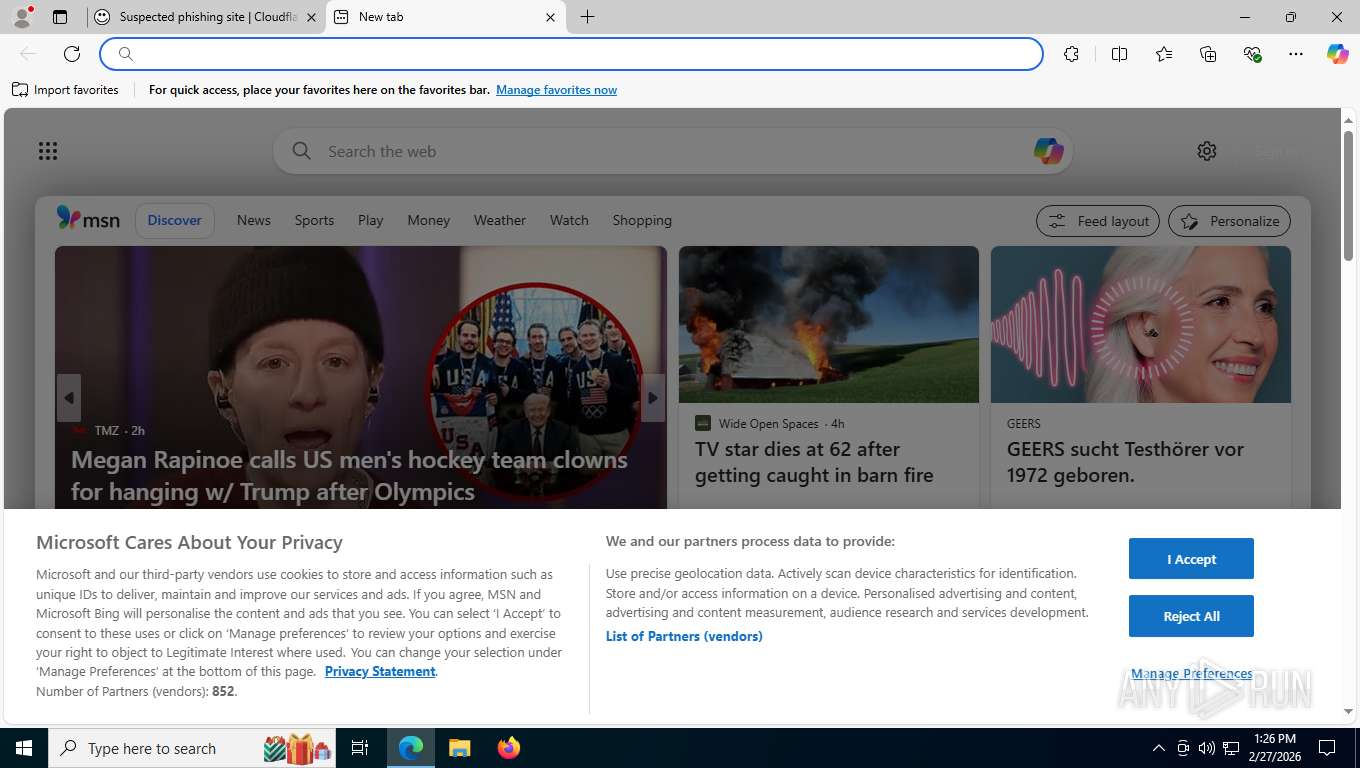Focus the Search the web box
The image size is (1360, 768).
click(x=672, y=151)
